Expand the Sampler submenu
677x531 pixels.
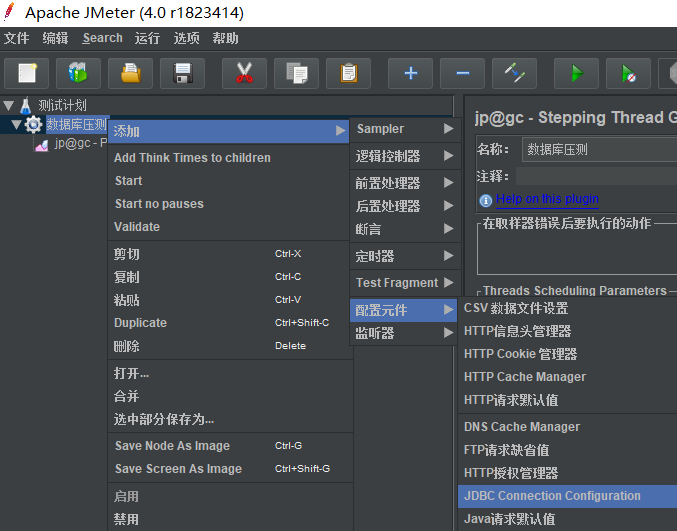tap(405, 129)
